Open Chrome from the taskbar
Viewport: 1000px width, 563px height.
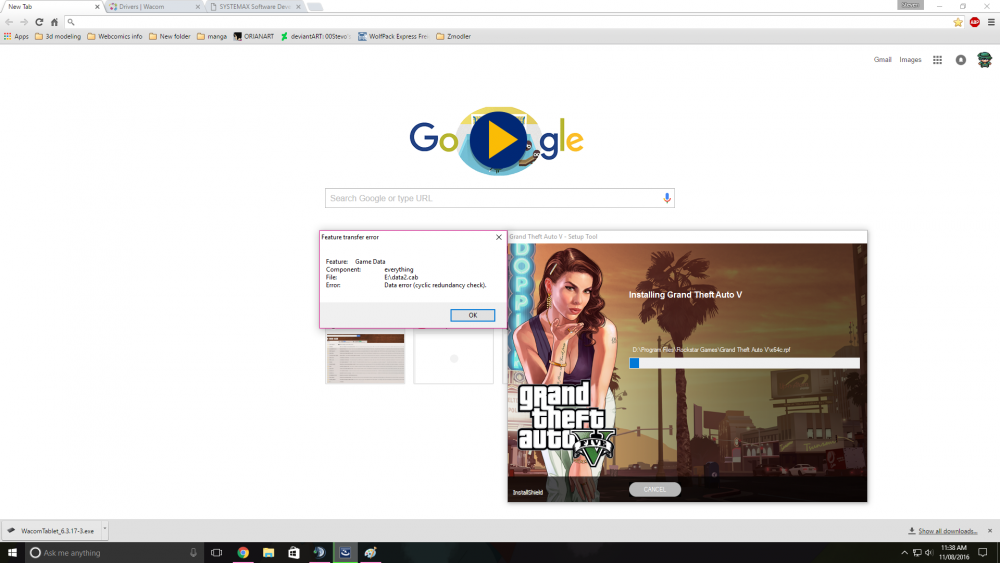243,552
